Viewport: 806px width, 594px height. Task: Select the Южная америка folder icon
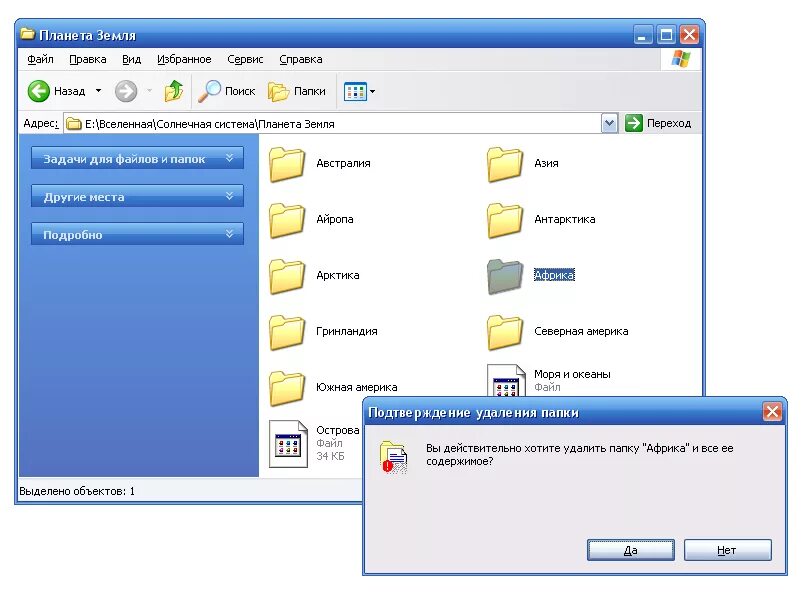pos(287,388)
